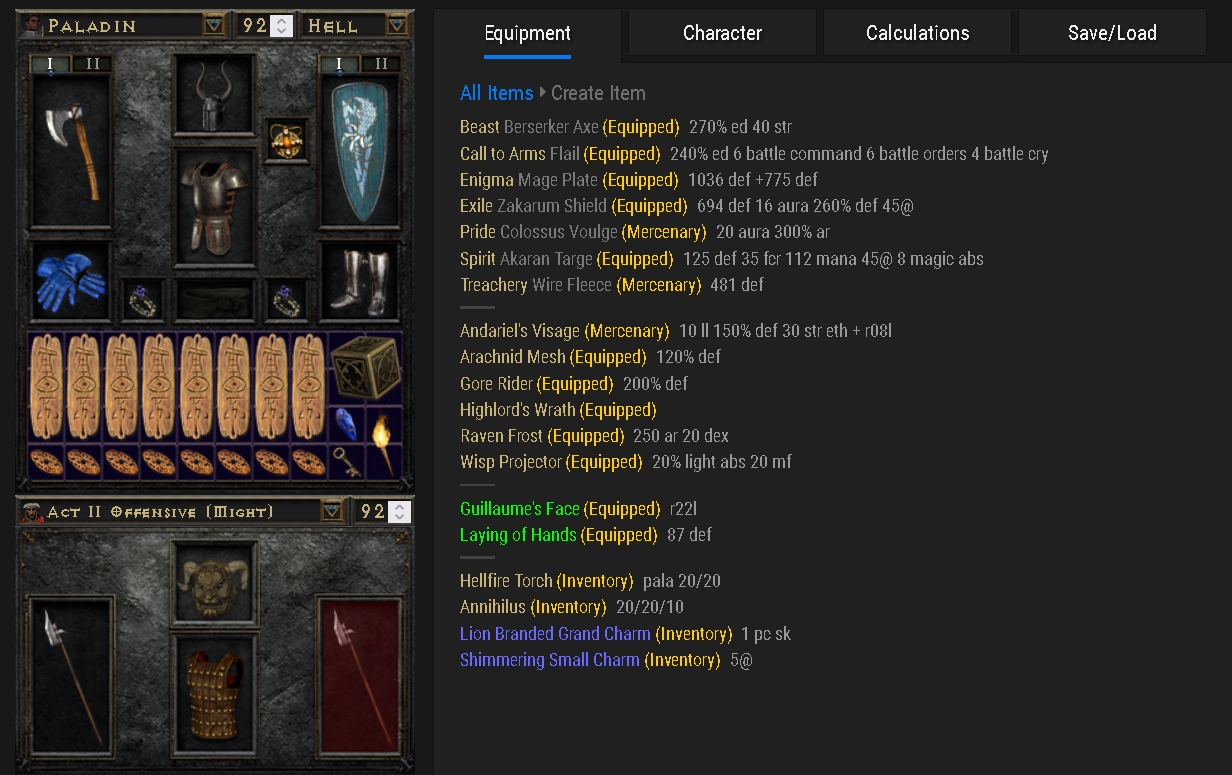Switch to shield set II on right
1232x775 pixels.
(x=380, y=64)
